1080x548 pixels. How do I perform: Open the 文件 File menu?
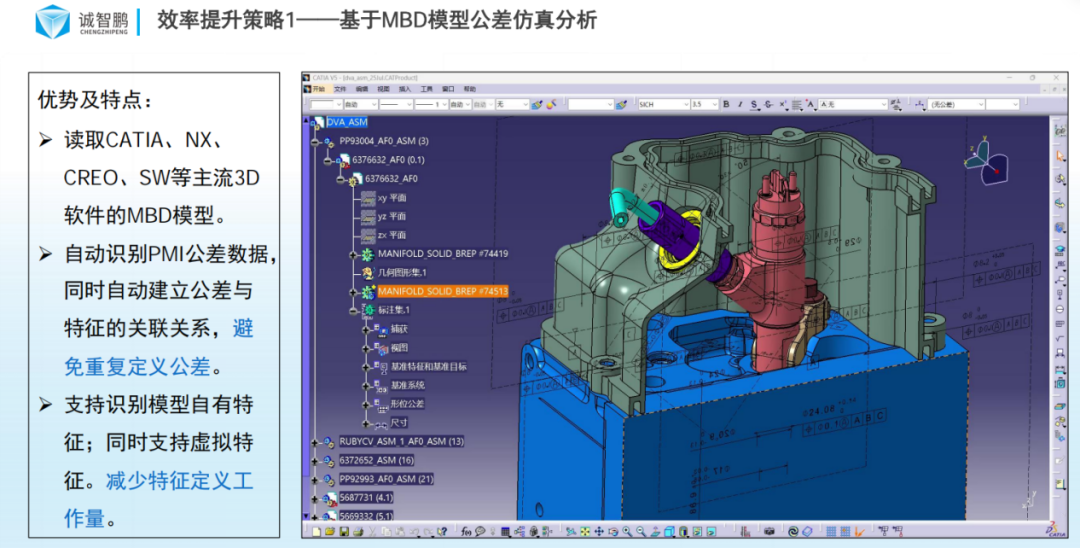tap(340, 89)
